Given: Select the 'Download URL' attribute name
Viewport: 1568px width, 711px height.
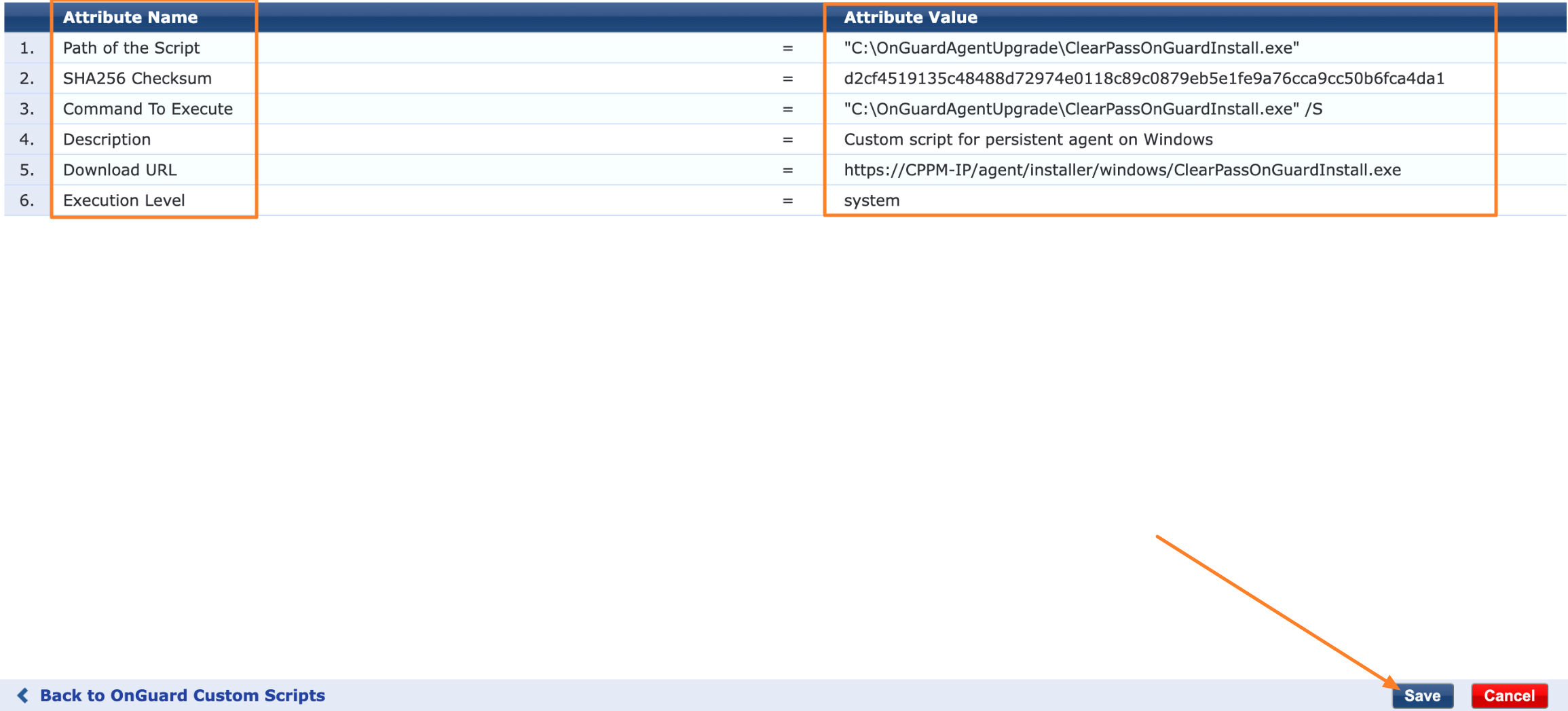Looking at the screenshot, I should click(120, 170).
